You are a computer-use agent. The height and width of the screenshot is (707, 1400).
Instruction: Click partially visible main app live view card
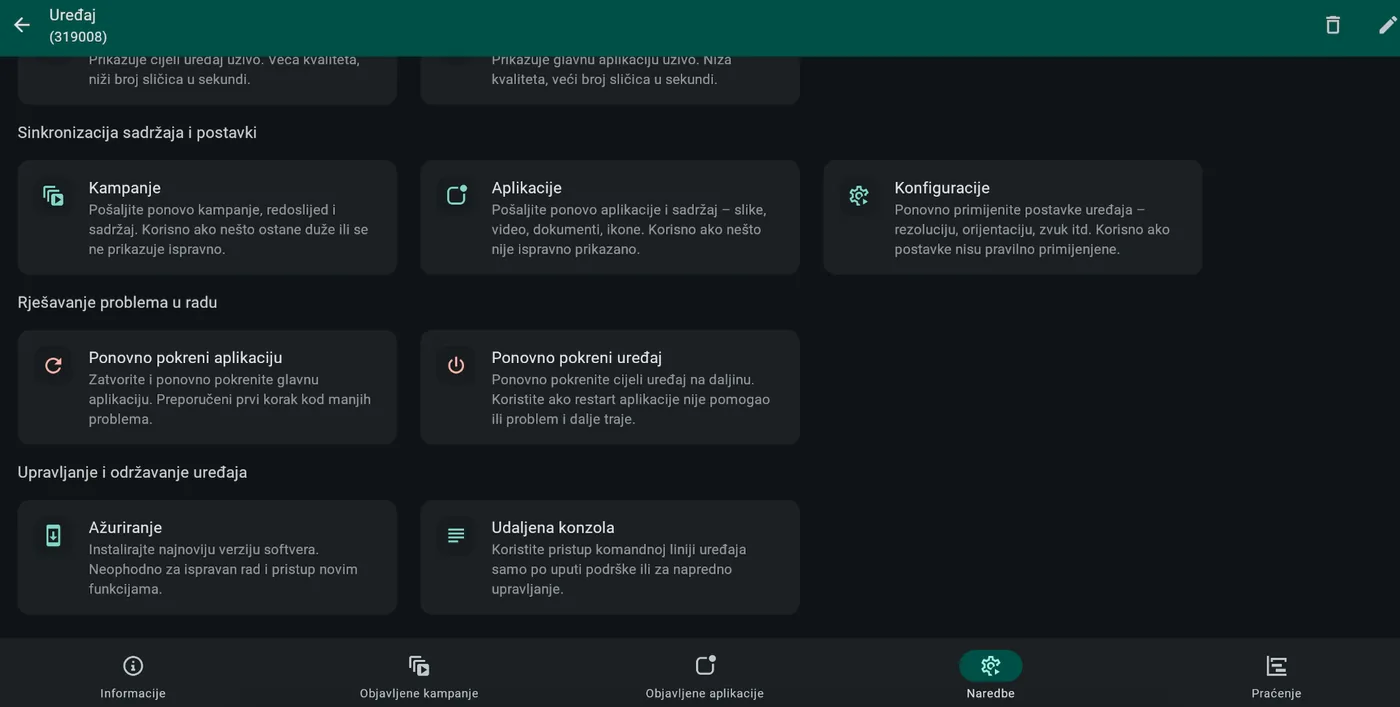tap(610, 80)
